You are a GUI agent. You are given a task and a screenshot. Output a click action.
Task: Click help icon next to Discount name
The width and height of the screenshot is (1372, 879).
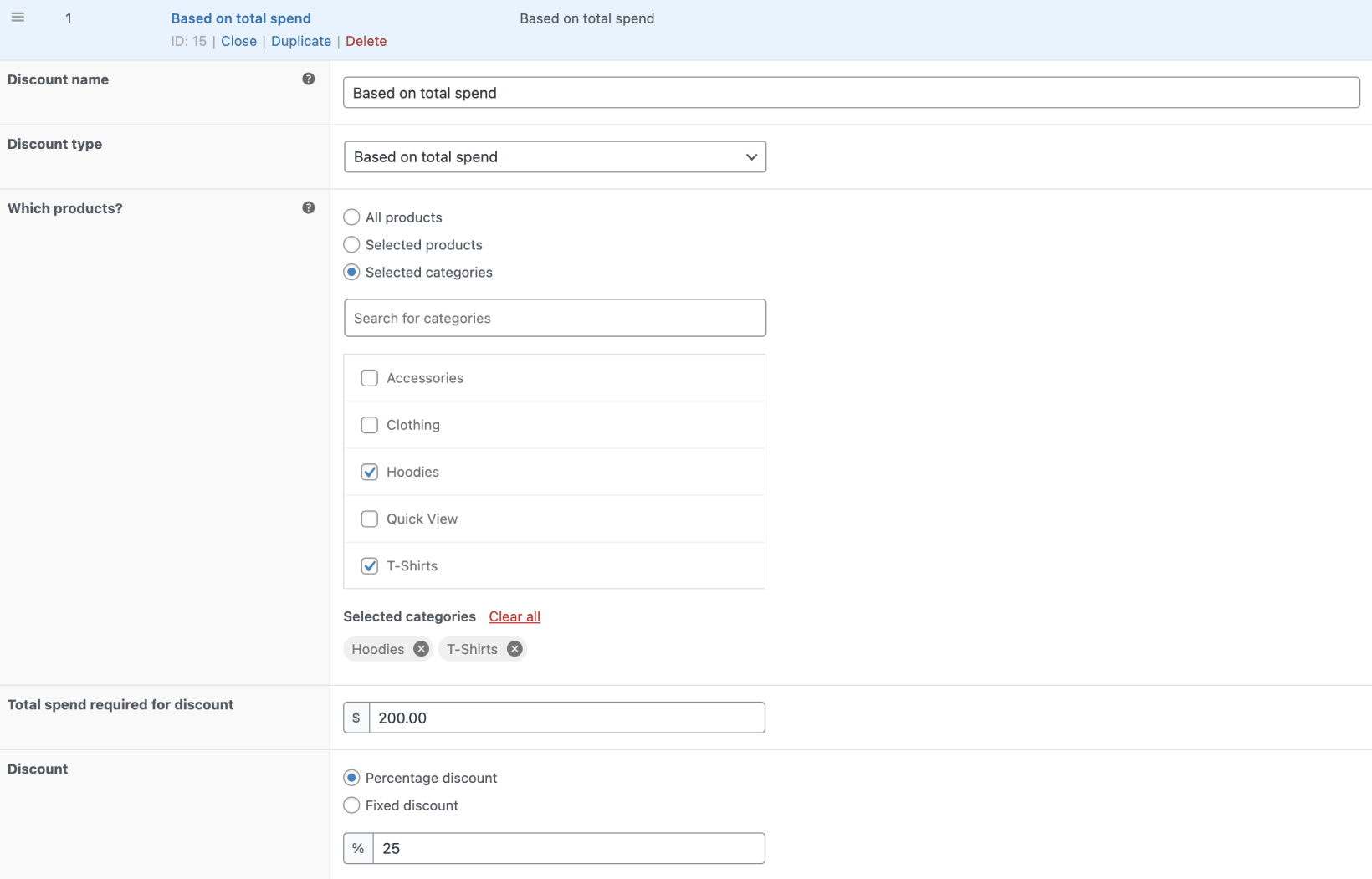click(x=309, y=79)
